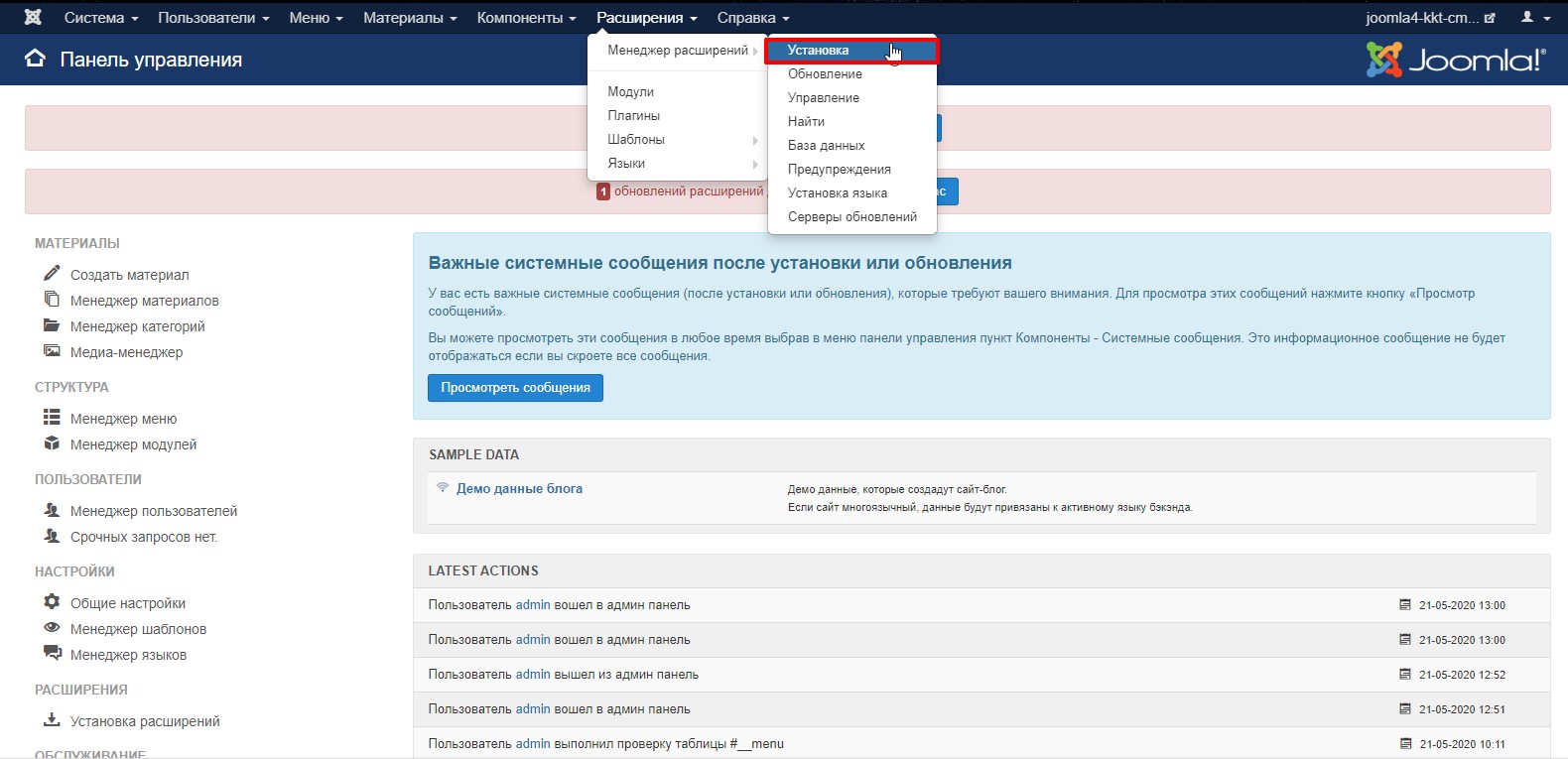1568x759 pixels.
Task: Click gear icon for Общие настройки
Action: click(52, 601)
